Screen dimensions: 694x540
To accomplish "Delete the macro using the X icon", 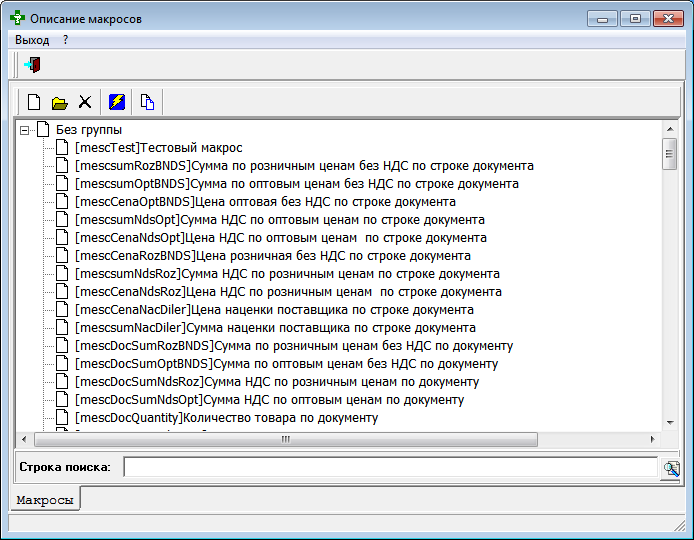I will coord(85,102).
